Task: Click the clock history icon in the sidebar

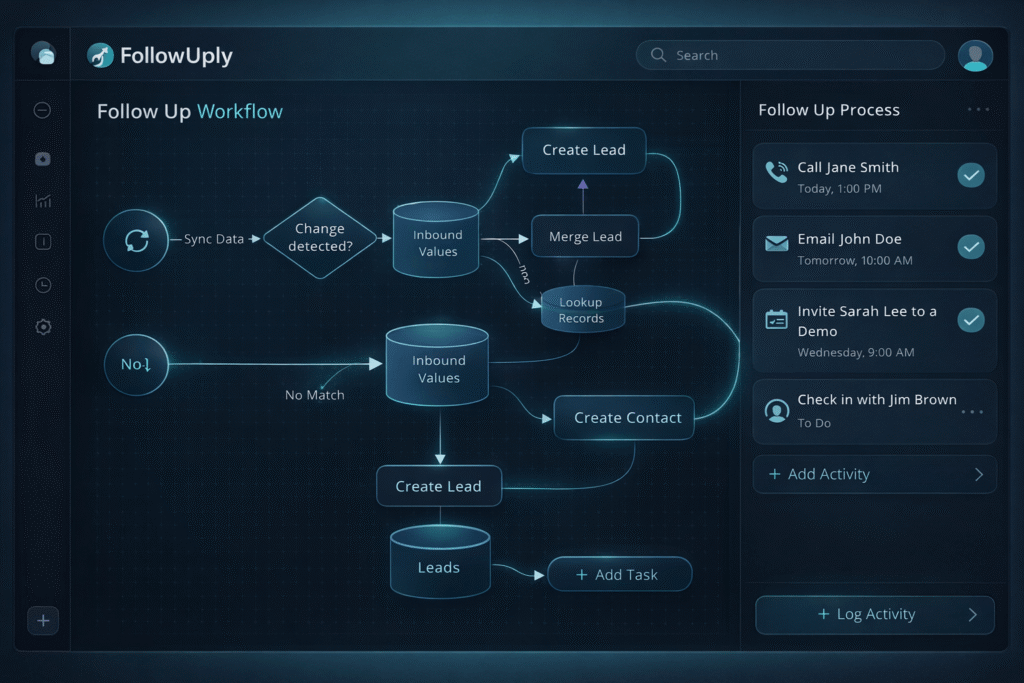Action: (42, 284)
